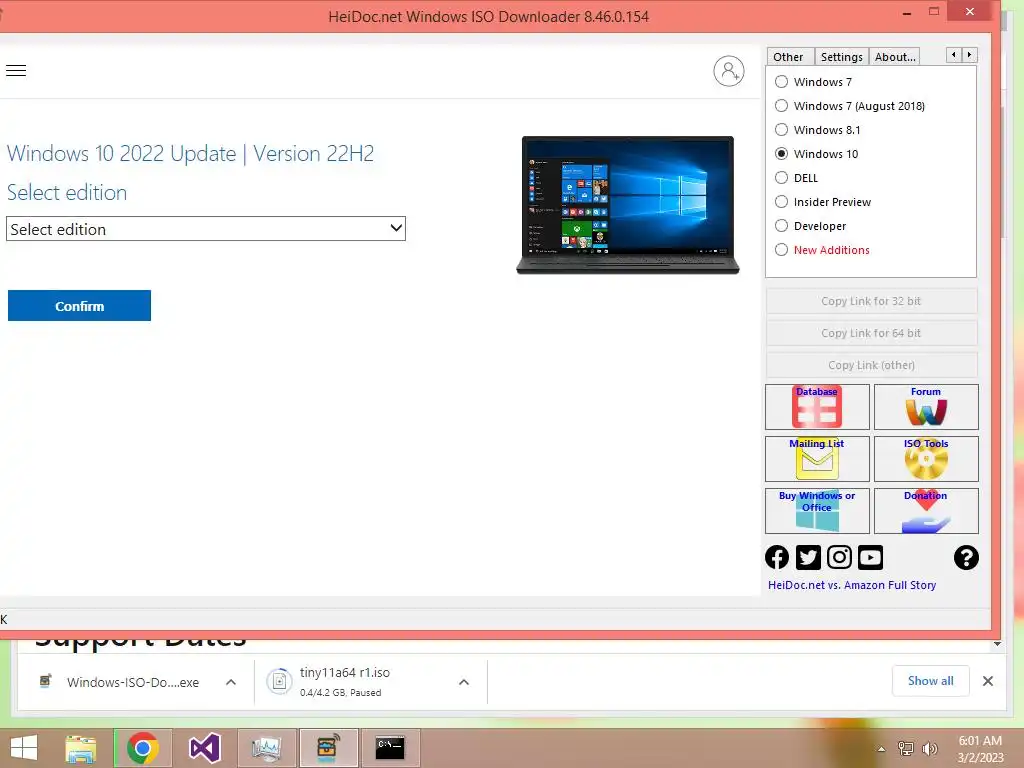
Task: Click the Windows-ISO-Do....exe file icon
Action: point(46,682)
